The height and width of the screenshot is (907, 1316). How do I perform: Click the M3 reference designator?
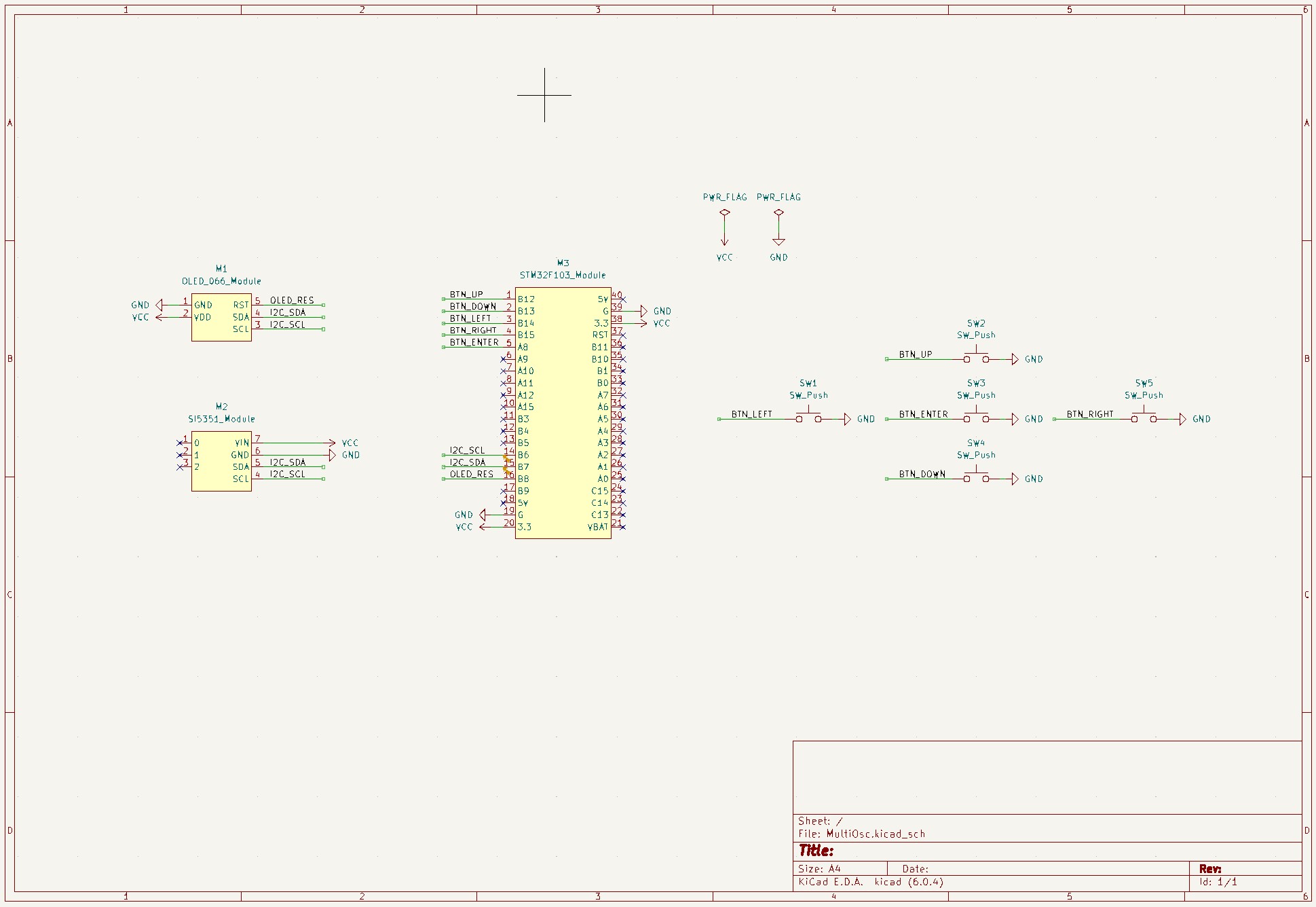tap(563, 263)
